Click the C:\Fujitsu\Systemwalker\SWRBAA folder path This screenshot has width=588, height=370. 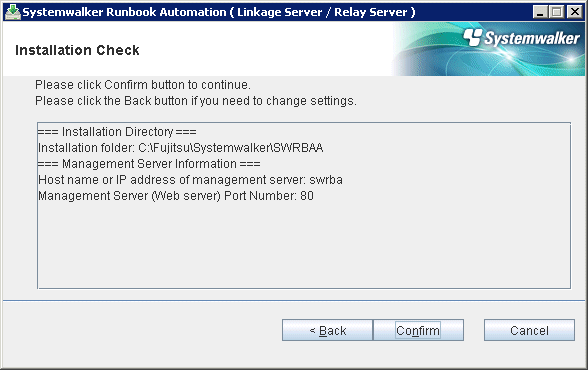tap(231, 148)
